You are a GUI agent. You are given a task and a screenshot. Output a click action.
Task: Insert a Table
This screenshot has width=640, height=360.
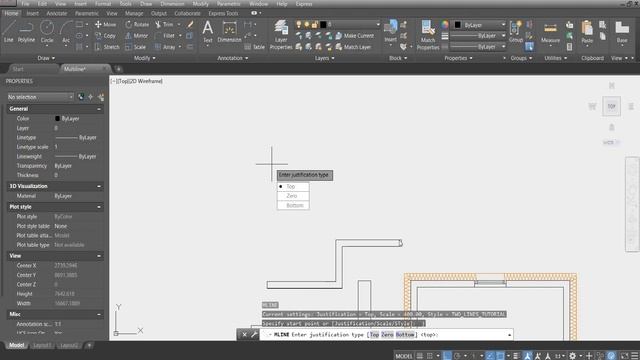coord(255,47)
